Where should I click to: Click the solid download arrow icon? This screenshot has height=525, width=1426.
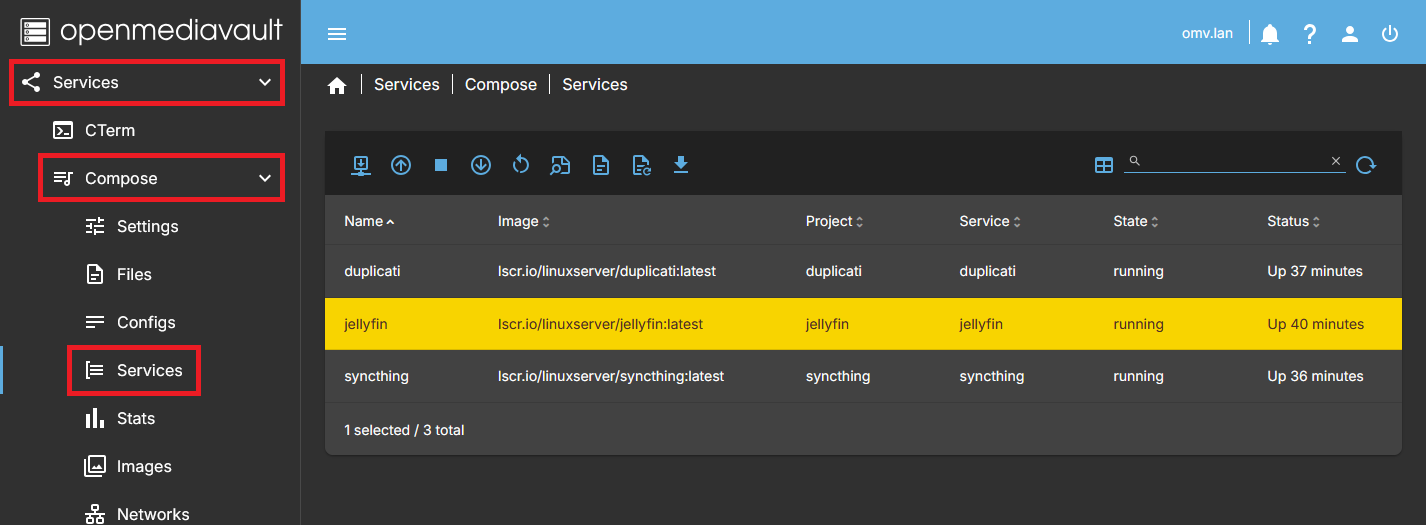pos(681,165)
